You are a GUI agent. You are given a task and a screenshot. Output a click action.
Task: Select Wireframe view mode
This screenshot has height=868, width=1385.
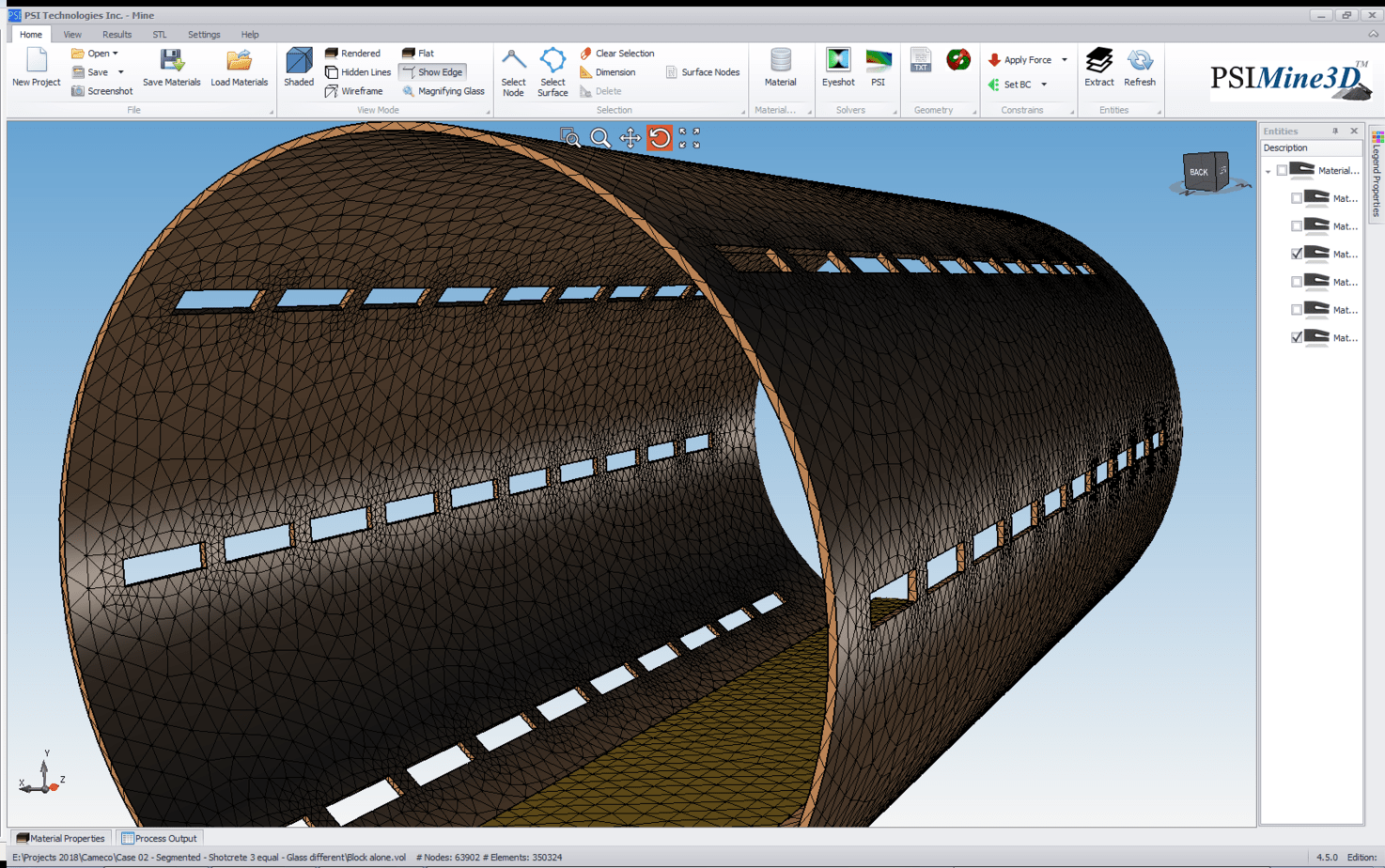353,91
